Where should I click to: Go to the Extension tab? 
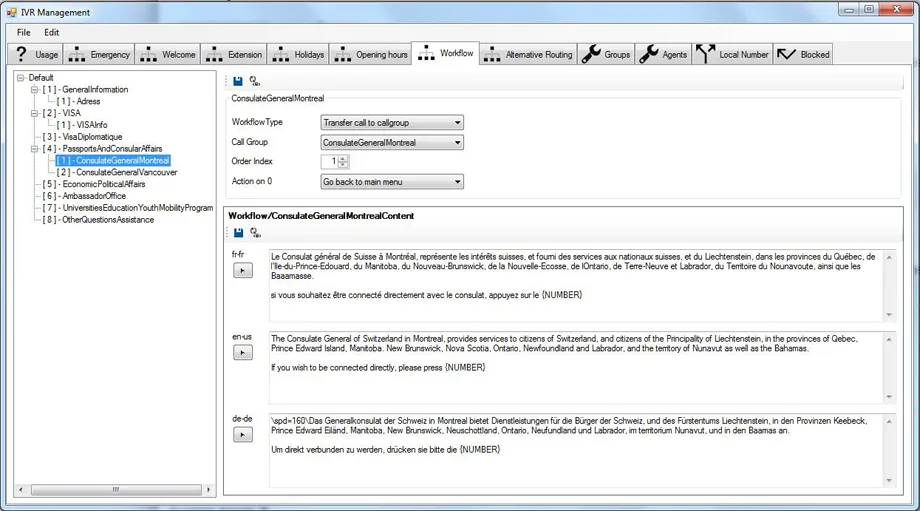(234, 55)
